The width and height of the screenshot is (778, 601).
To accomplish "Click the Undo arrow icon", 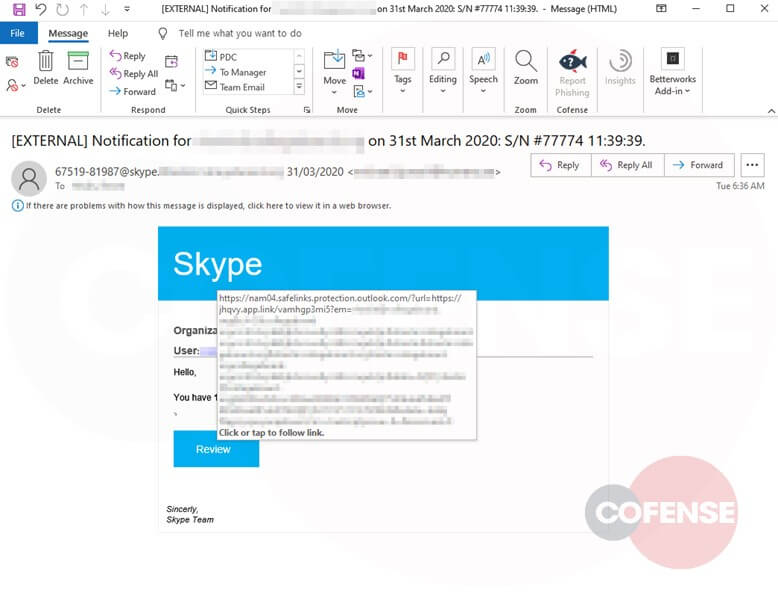I will [x=41, y=9].
